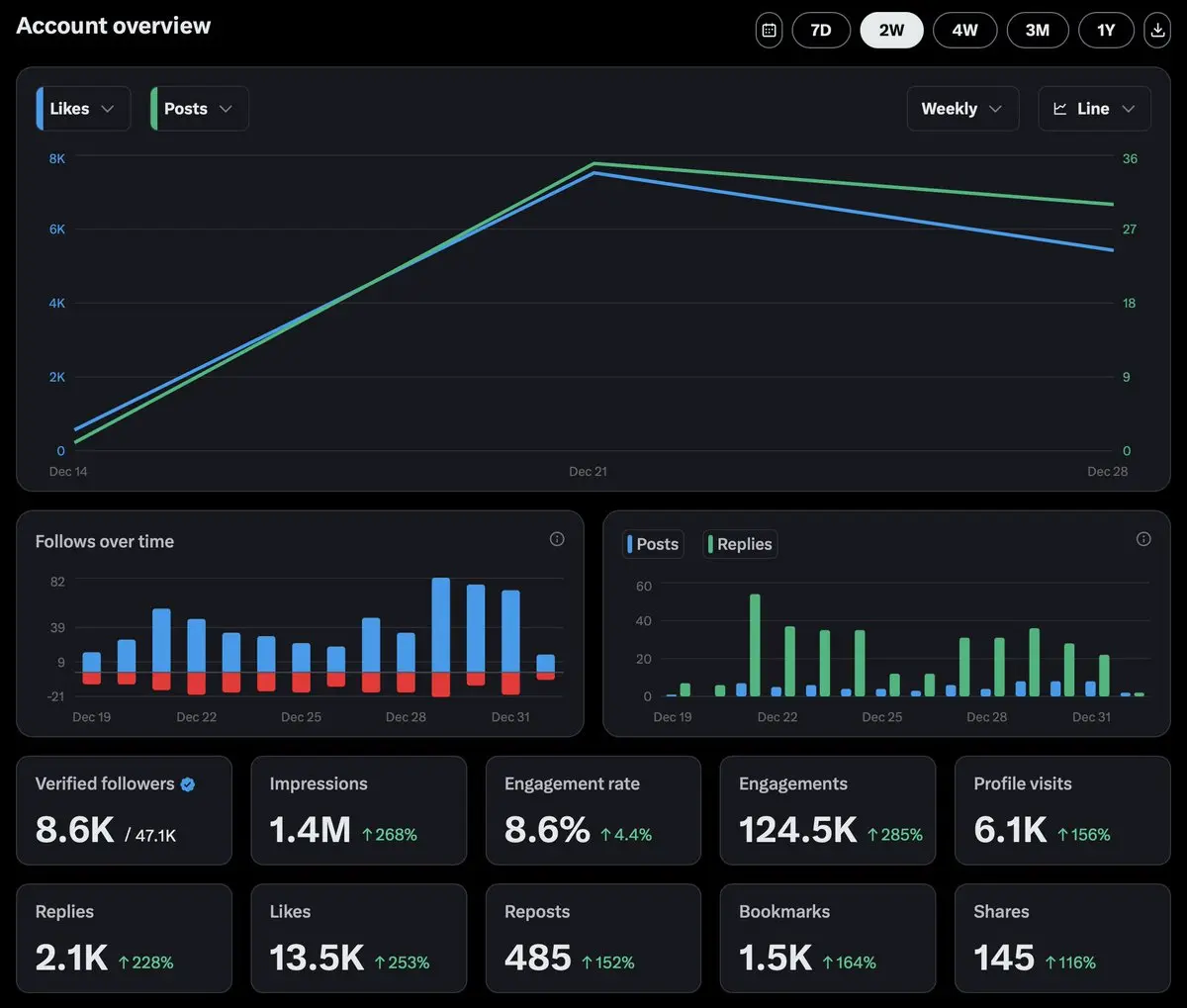Switch to the 1Y range tab
1187x1008 pixels.
point(1106,30)
